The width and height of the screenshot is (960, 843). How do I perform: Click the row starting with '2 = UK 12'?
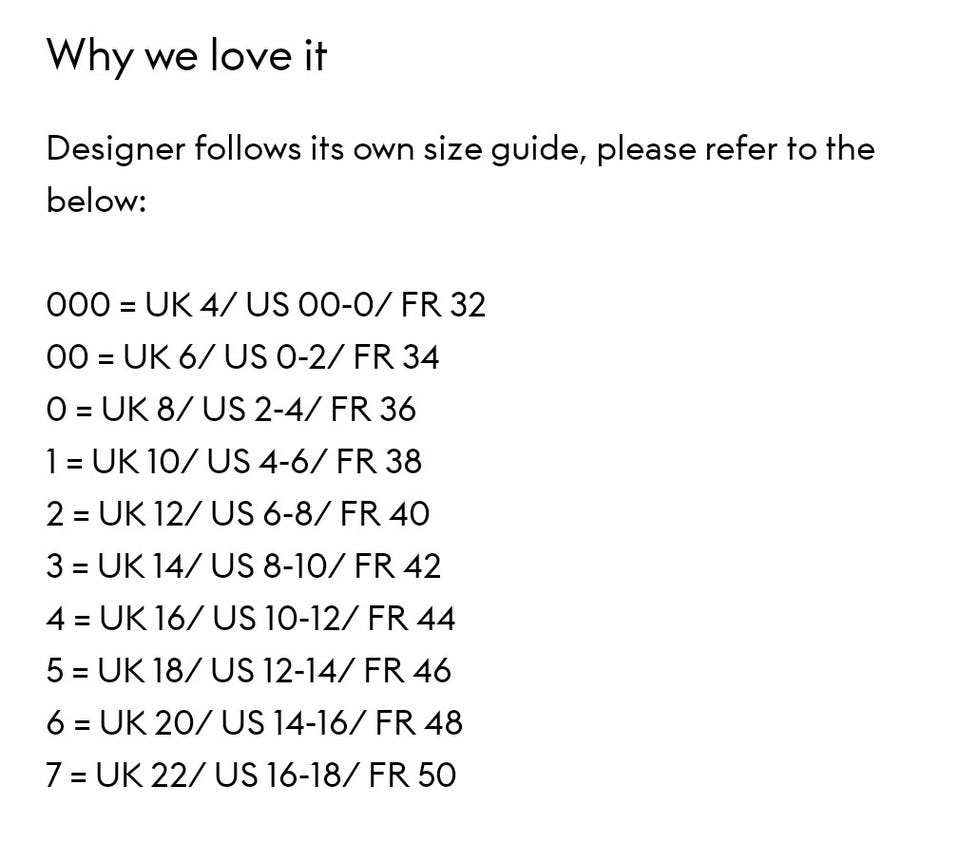(237, 514)
